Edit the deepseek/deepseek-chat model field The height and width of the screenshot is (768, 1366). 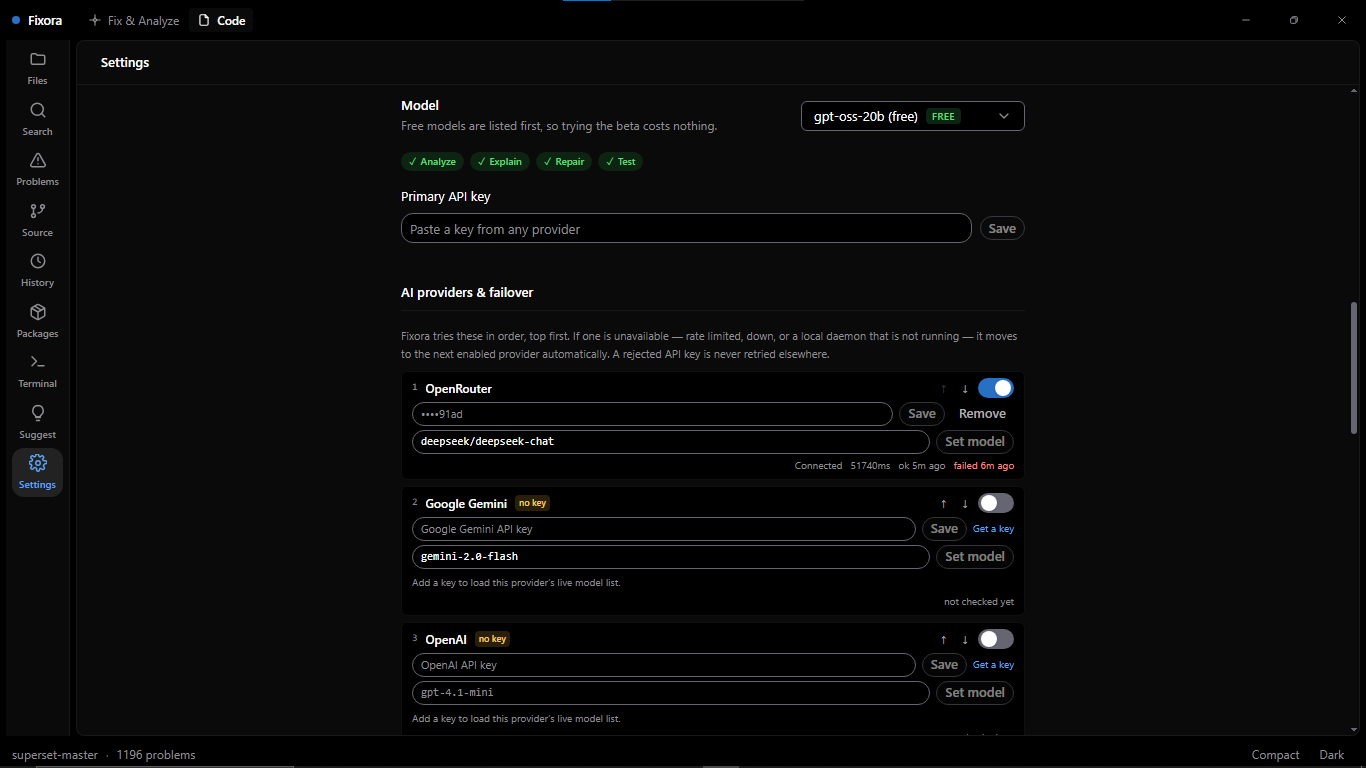pyautogui.click(x=671, y=442)
